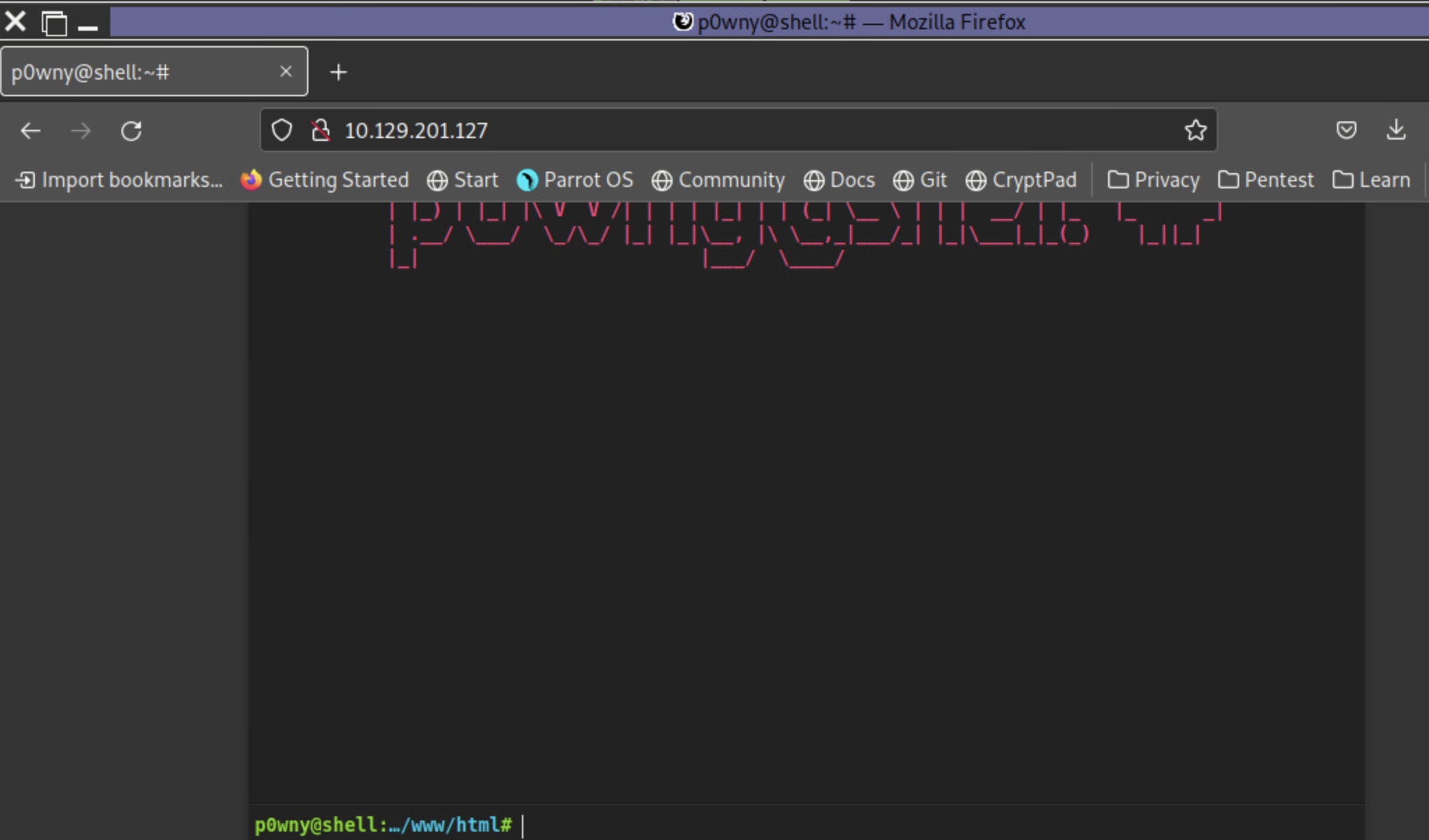
Task: Select the p0wny@shell browser tab
Action: (x=140, y=72)
